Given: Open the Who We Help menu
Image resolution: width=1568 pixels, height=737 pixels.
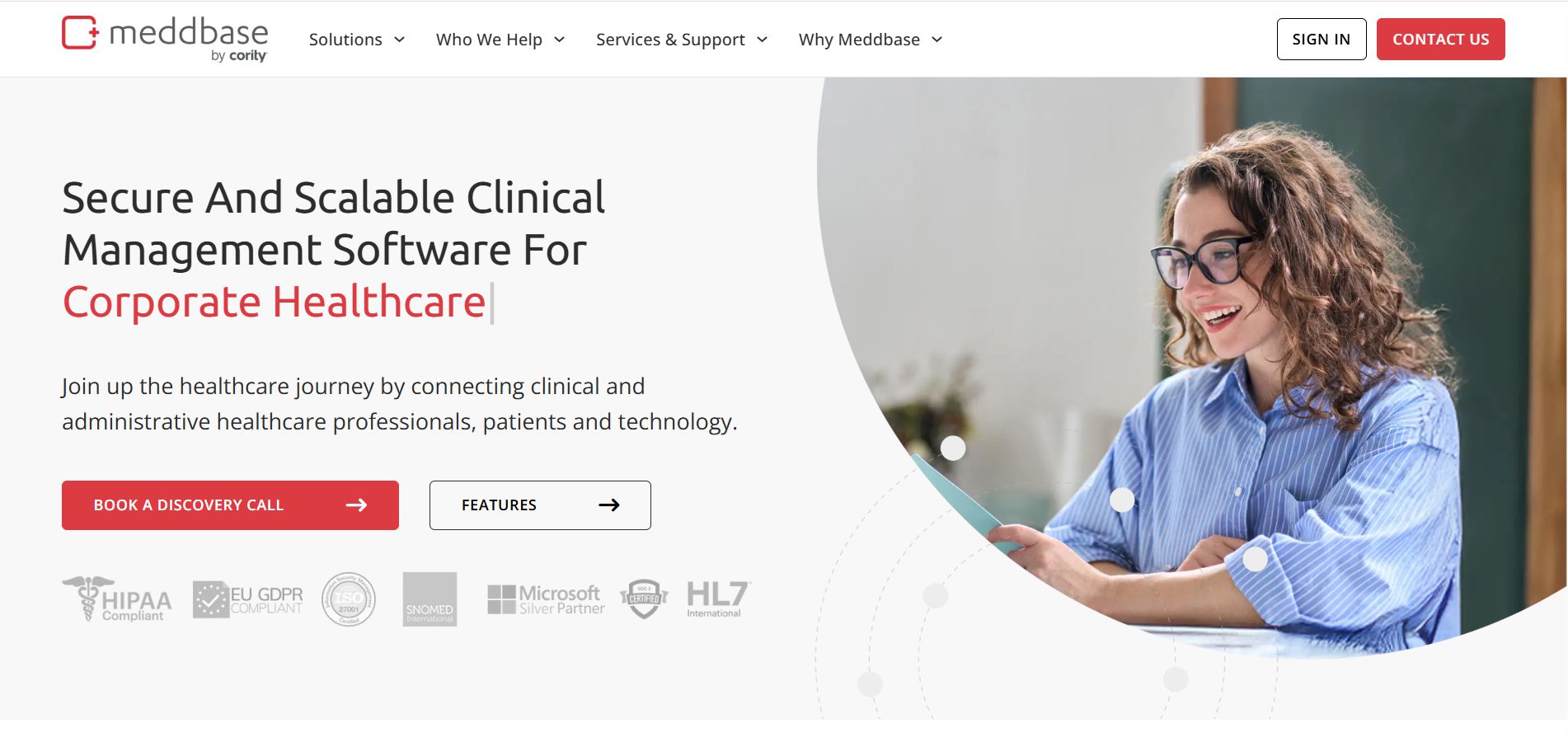Looking at the screenshot, I should coord(489,40).
